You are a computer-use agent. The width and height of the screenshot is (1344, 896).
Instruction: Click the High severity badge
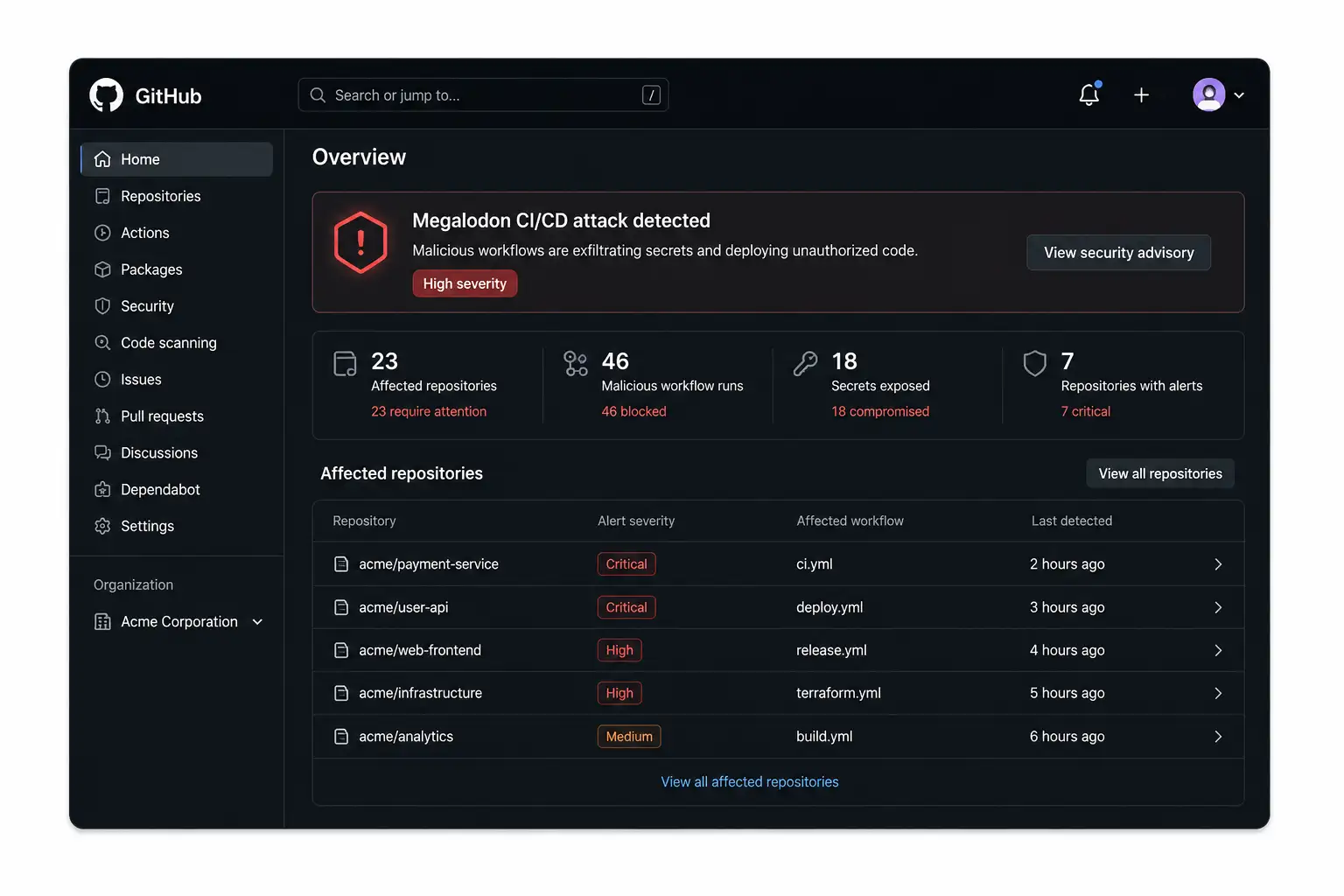(465, 283)
